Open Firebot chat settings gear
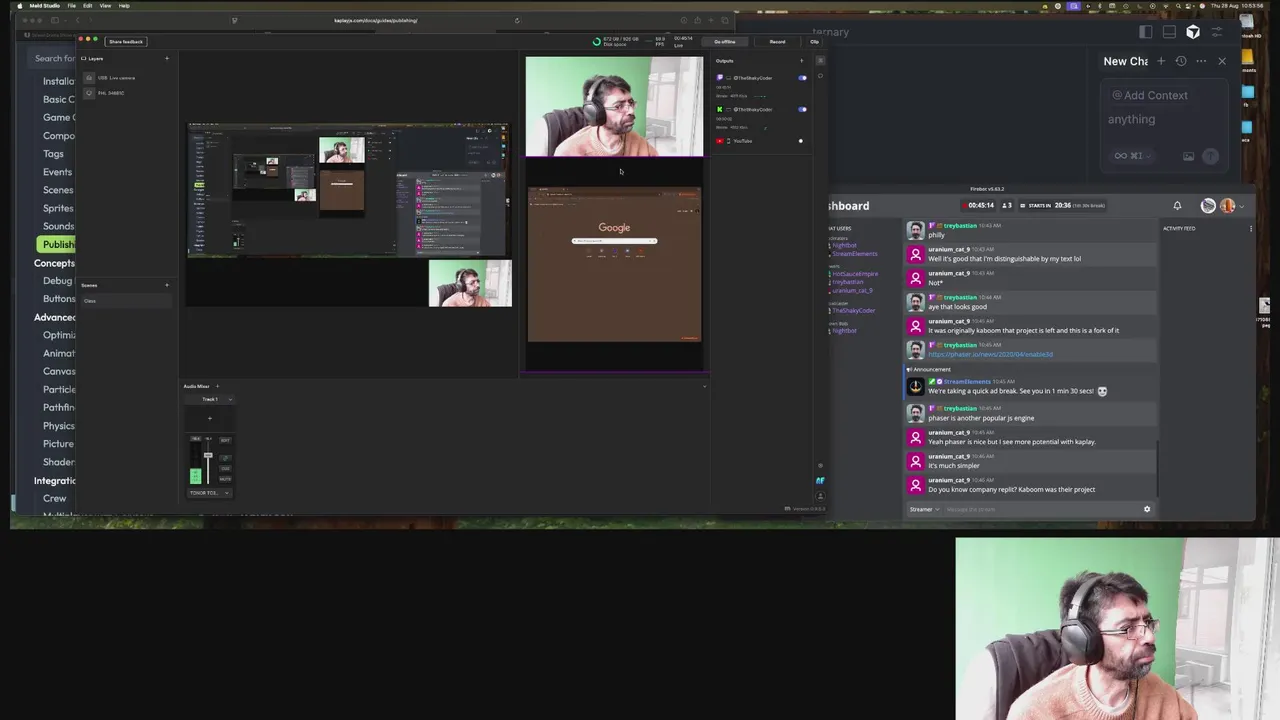 point(1147,509)
